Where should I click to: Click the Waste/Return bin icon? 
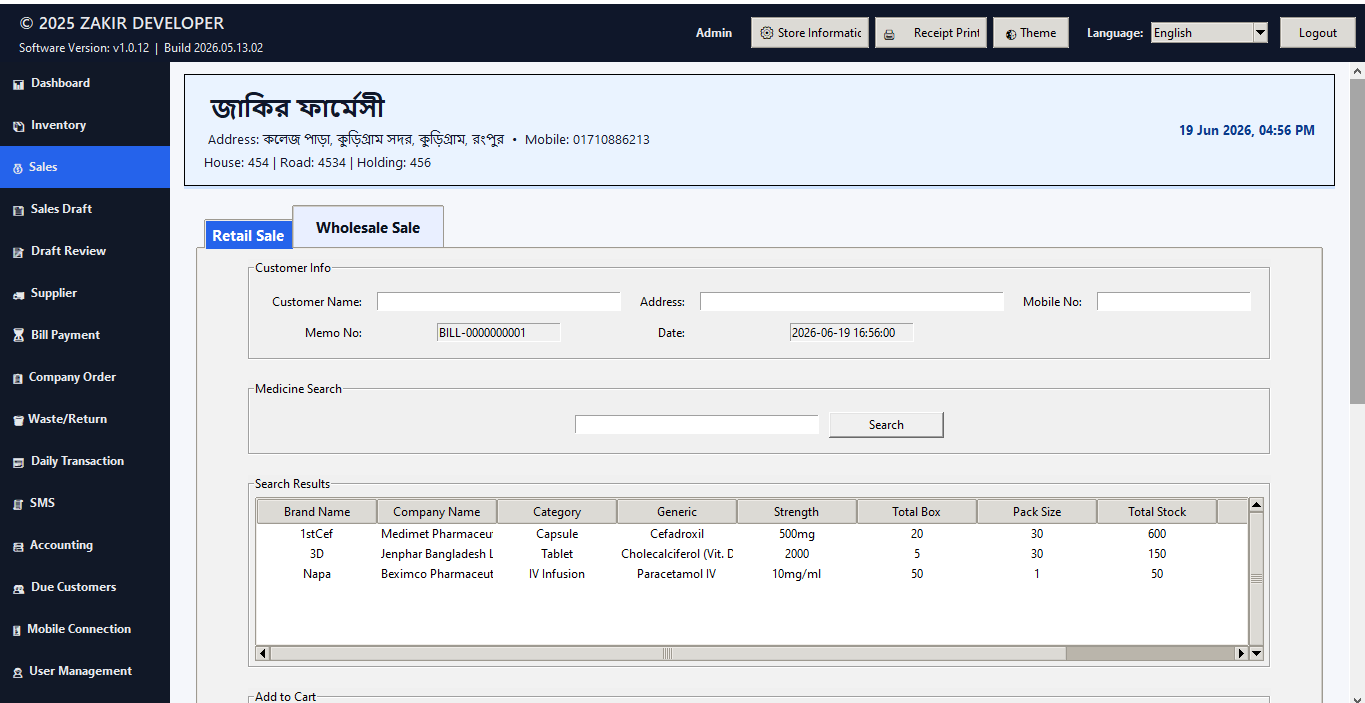click(18, 420)
